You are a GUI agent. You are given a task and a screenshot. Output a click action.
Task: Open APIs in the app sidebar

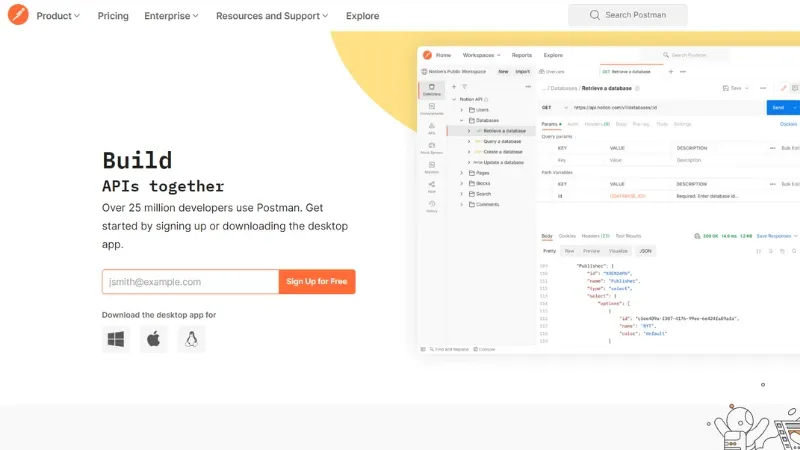coord(432,129)
